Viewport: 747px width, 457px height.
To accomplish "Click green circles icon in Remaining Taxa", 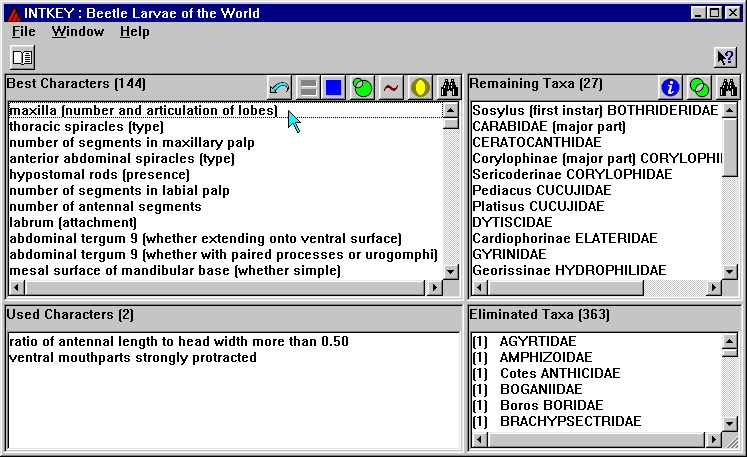I will pos(699,88).
